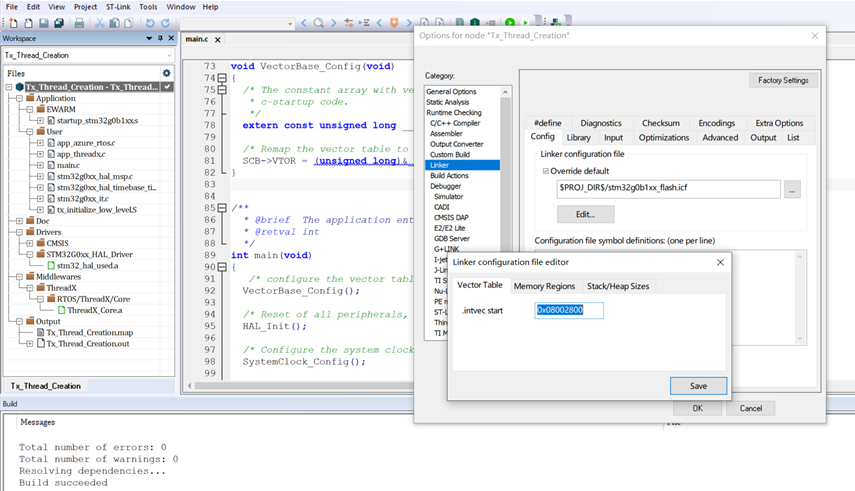This screenshot has width=855, height=491.
Task: Click the Open file toolbar icon
Action: point(28,23)
